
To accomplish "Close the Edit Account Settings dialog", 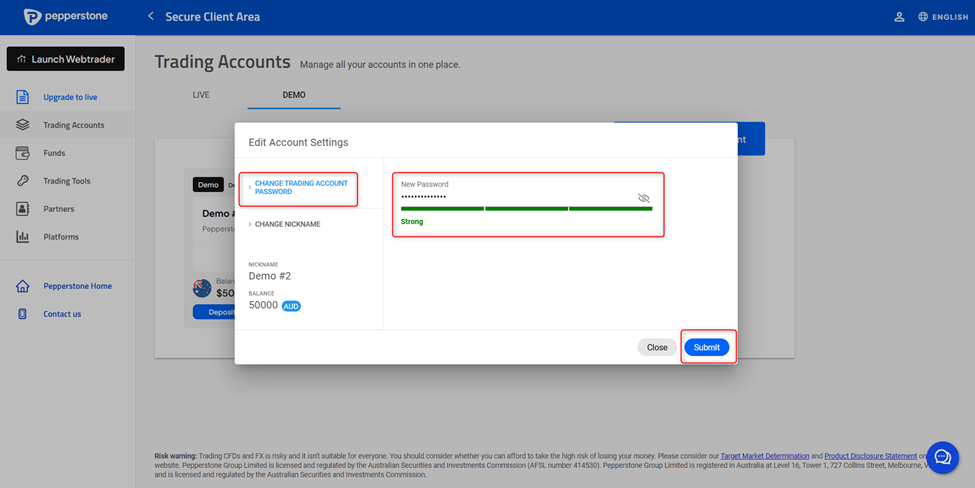I will (657, 347).
